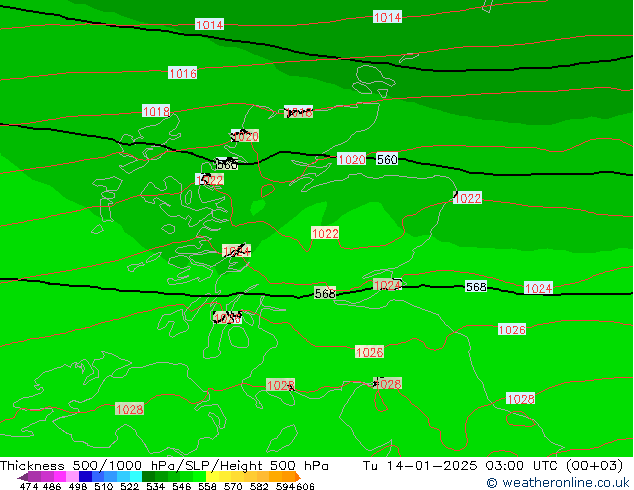Click the darkest green legend swatch above 534

149,477
